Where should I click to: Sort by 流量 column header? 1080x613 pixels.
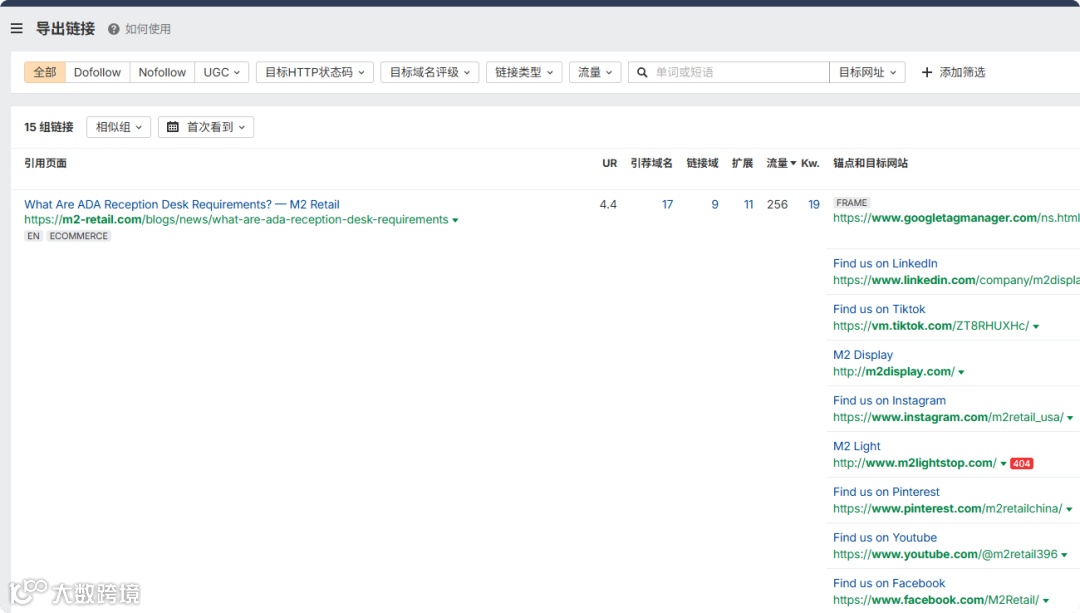coord(781,163)
